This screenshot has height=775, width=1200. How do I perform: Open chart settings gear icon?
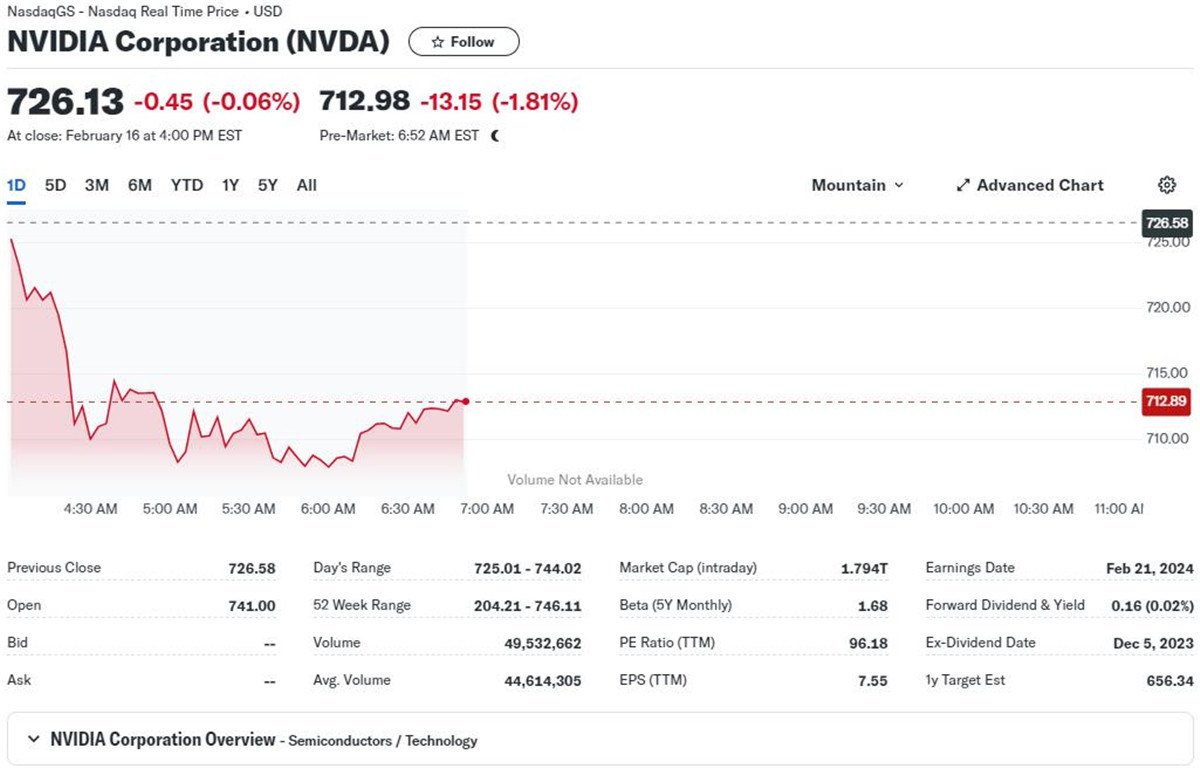click(1166, 185)
